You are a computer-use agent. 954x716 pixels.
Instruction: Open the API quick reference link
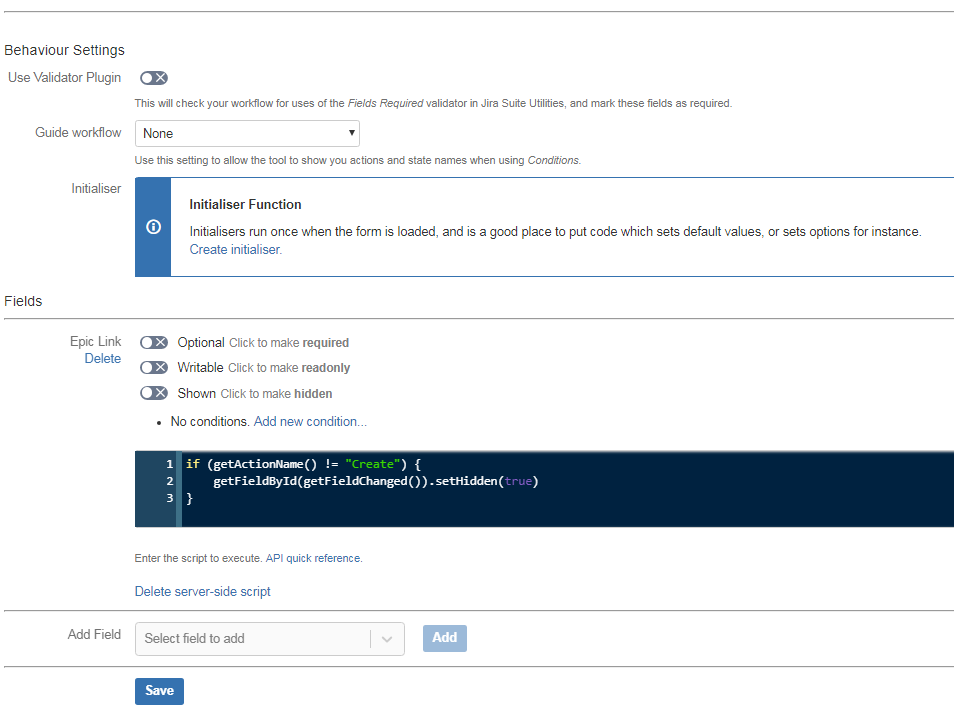click(x=313, y=558)
